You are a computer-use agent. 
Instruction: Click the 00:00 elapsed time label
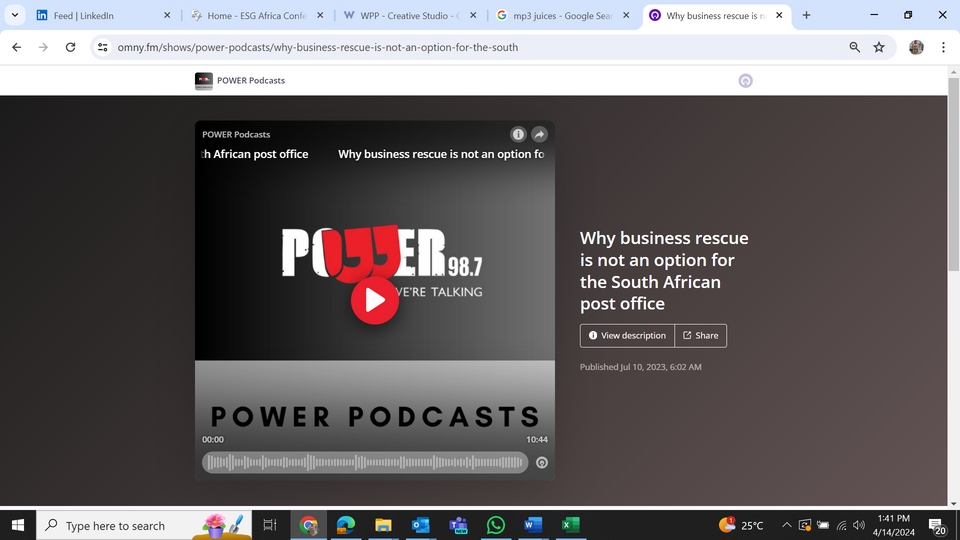[213, 440]
